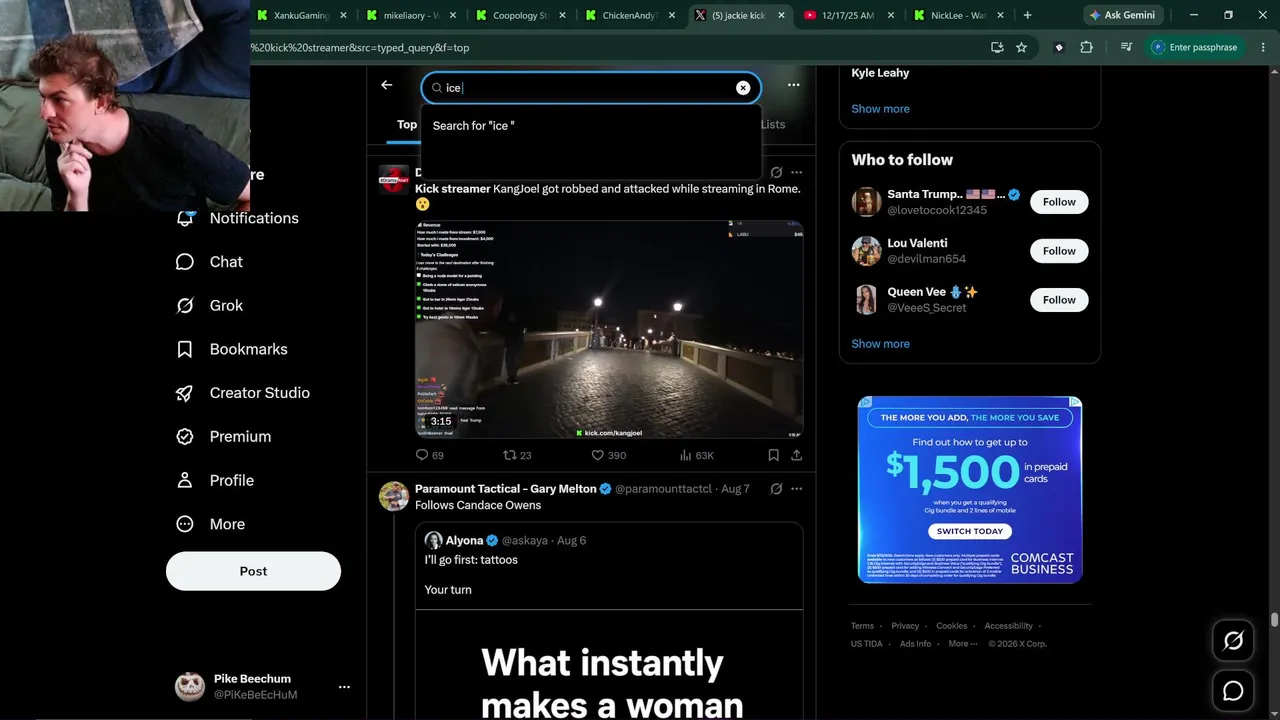The image size is (1280, 720).
Task: Open Queen Vee's profile avatar
Action: point(866,300)
